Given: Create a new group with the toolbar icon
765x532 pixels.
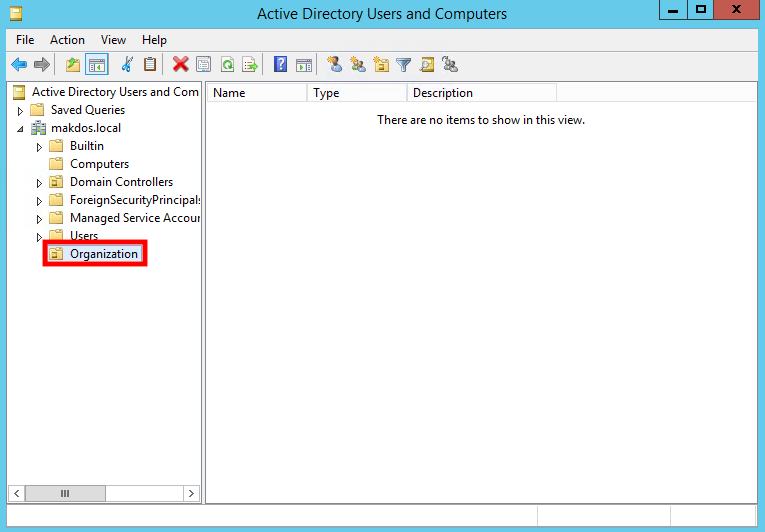Looking at the screenshot, I should click(x=358, y=64).
